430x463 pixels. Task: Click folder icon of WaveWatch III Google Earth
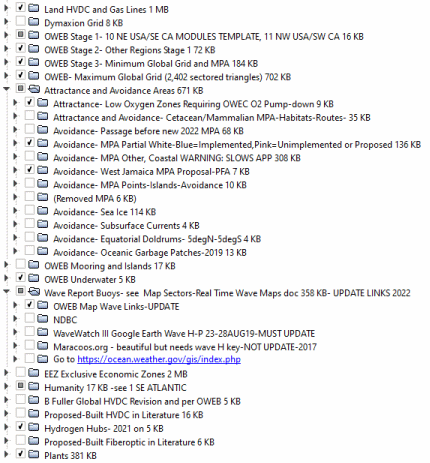[x=42, y=332]
